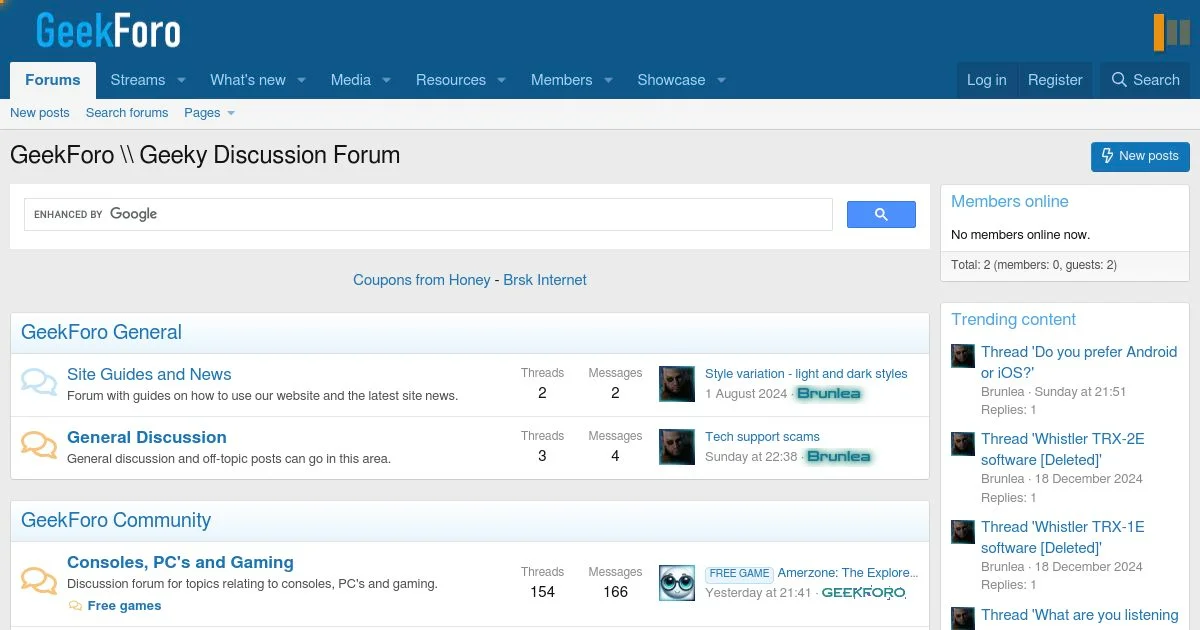Open the 'Whistler TRX-1E software [Deleted]' thread
This screenshot has width=1200, height=630.
pos(1063,537)
